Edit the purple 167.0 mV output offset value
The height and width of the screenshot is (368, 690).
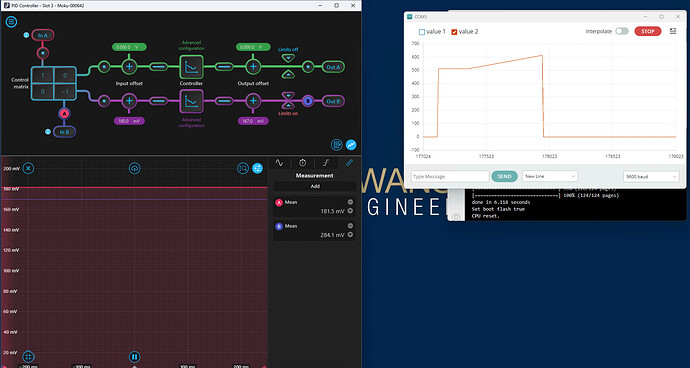click(x=253, y=121)
